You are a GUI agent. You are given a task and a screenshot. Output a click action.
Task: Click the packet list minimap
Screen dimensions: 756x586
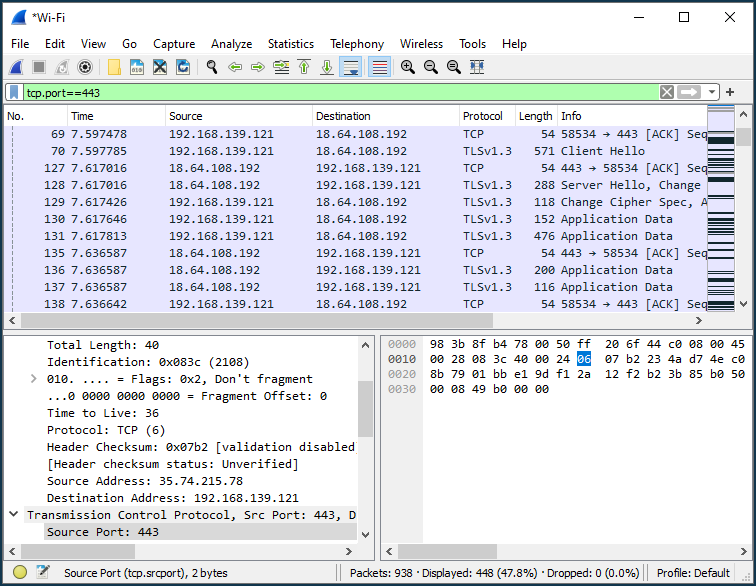(x=721, y=209)
